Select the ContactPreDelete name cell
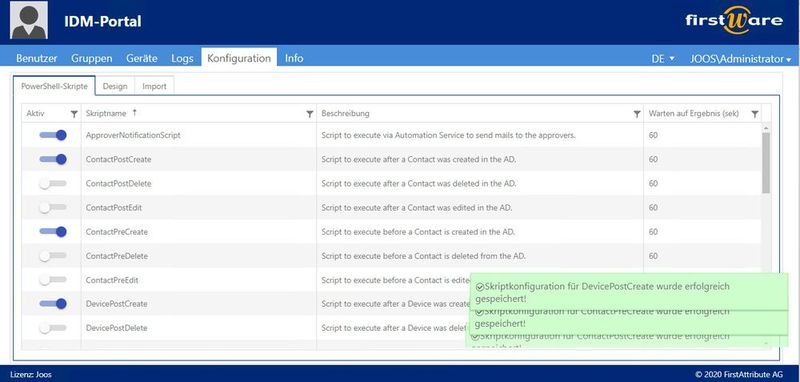Viewport: 800px width, 382px height. tap(198, 256)
